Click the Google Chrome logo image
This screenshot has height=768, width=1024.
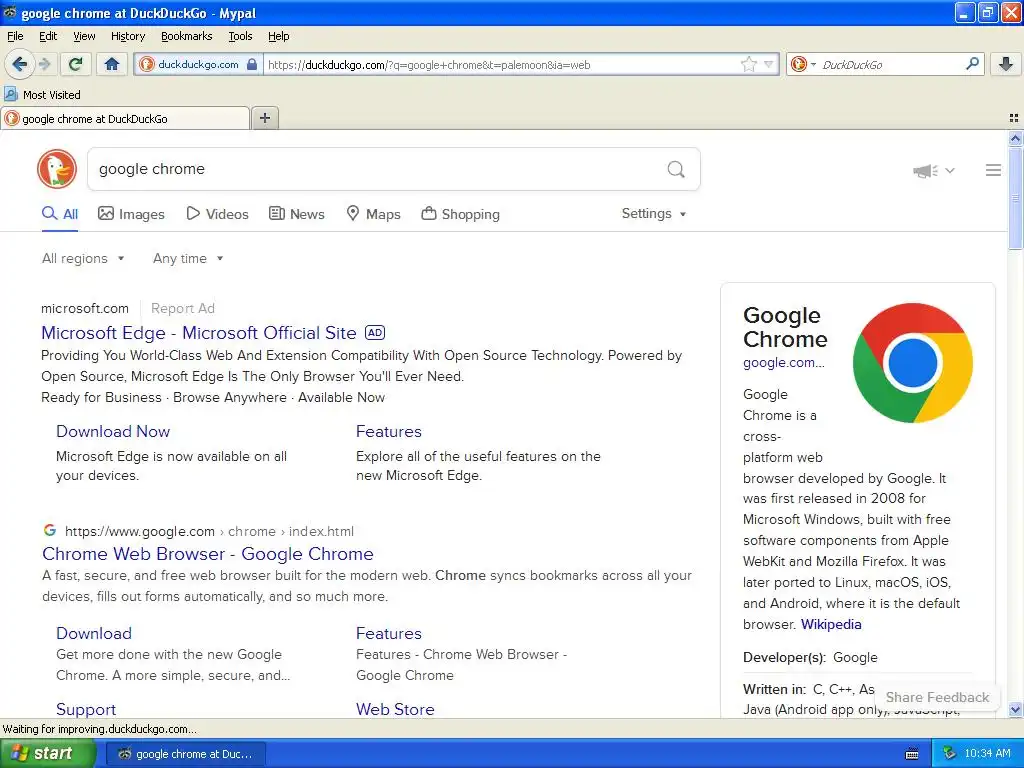pos(912,362)
